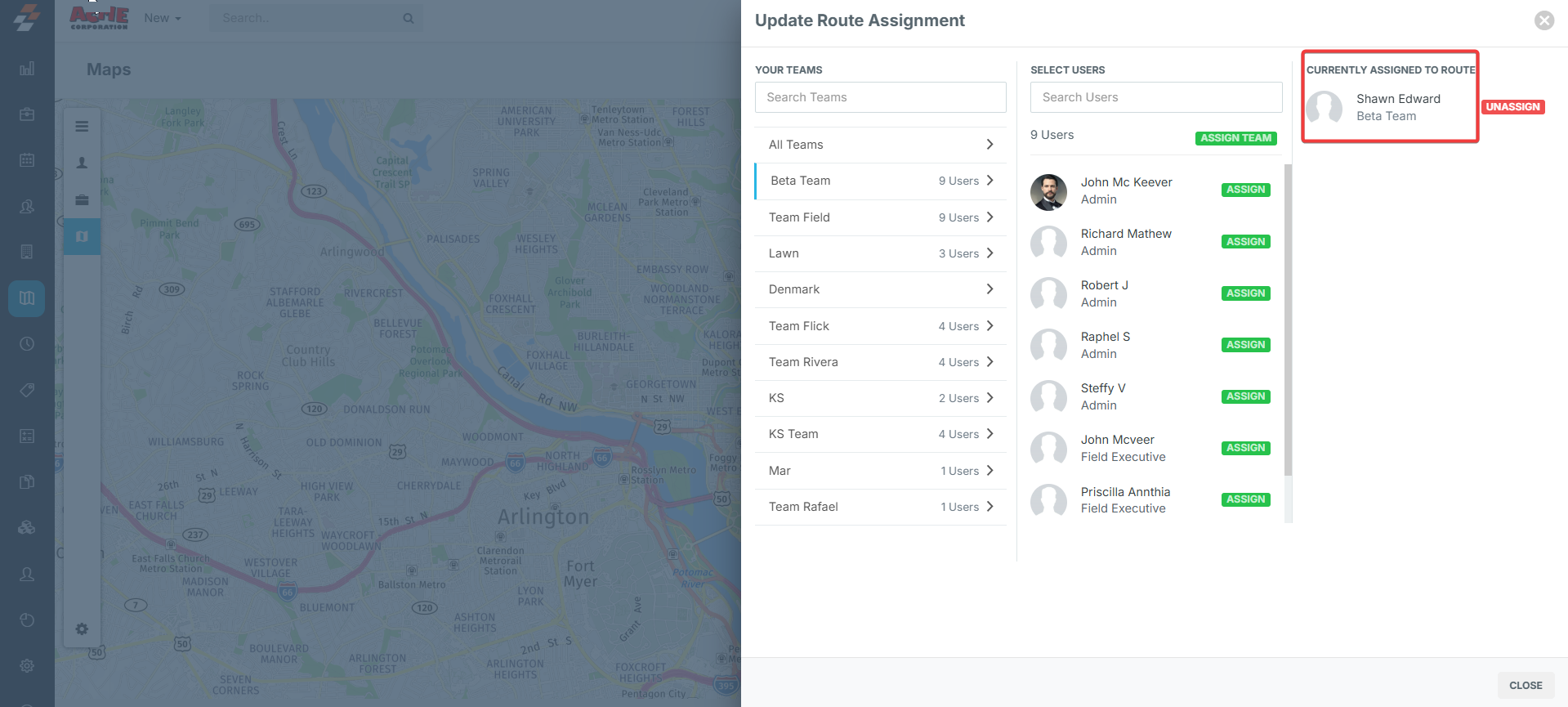
Task: Assign Richard Mathew to route
Action: click(1246, 242)
